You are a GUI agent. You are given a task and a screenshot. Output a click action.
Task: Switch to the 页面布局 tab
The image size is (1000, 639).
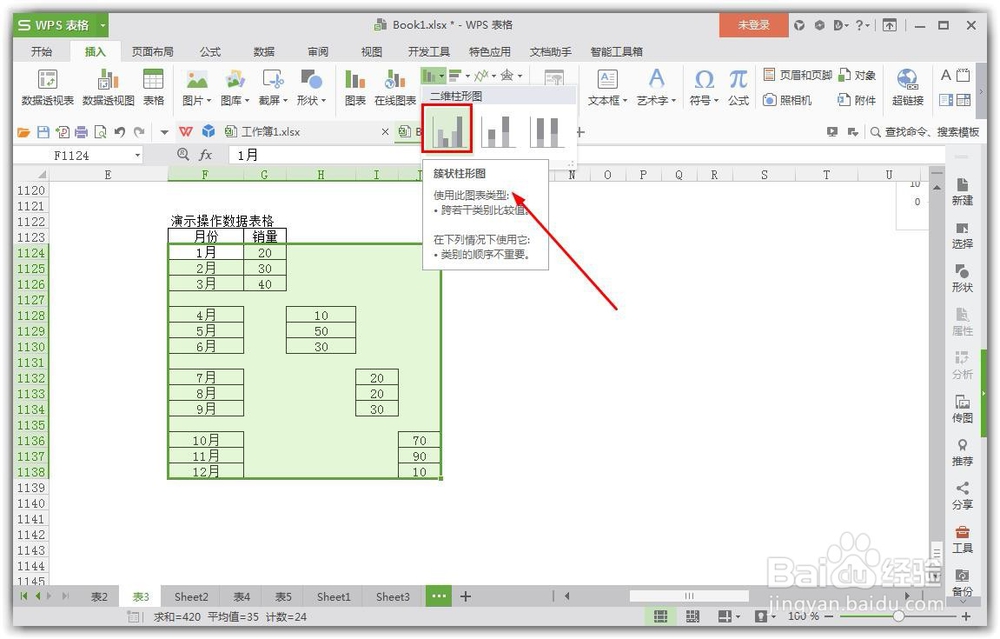(x=152, y=52)
